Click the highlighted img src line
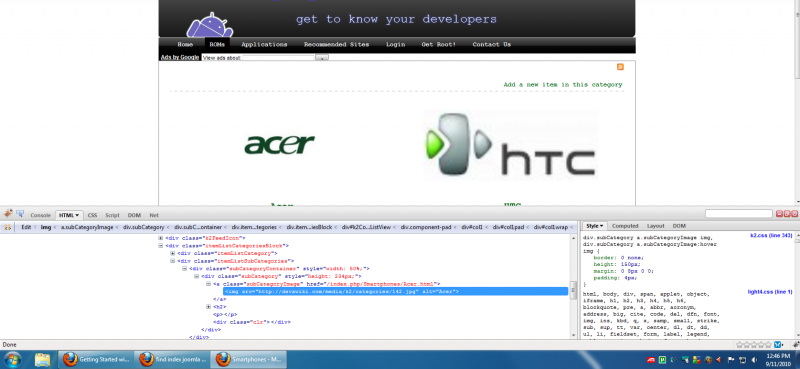800x369 pixels. click(395, 291)
